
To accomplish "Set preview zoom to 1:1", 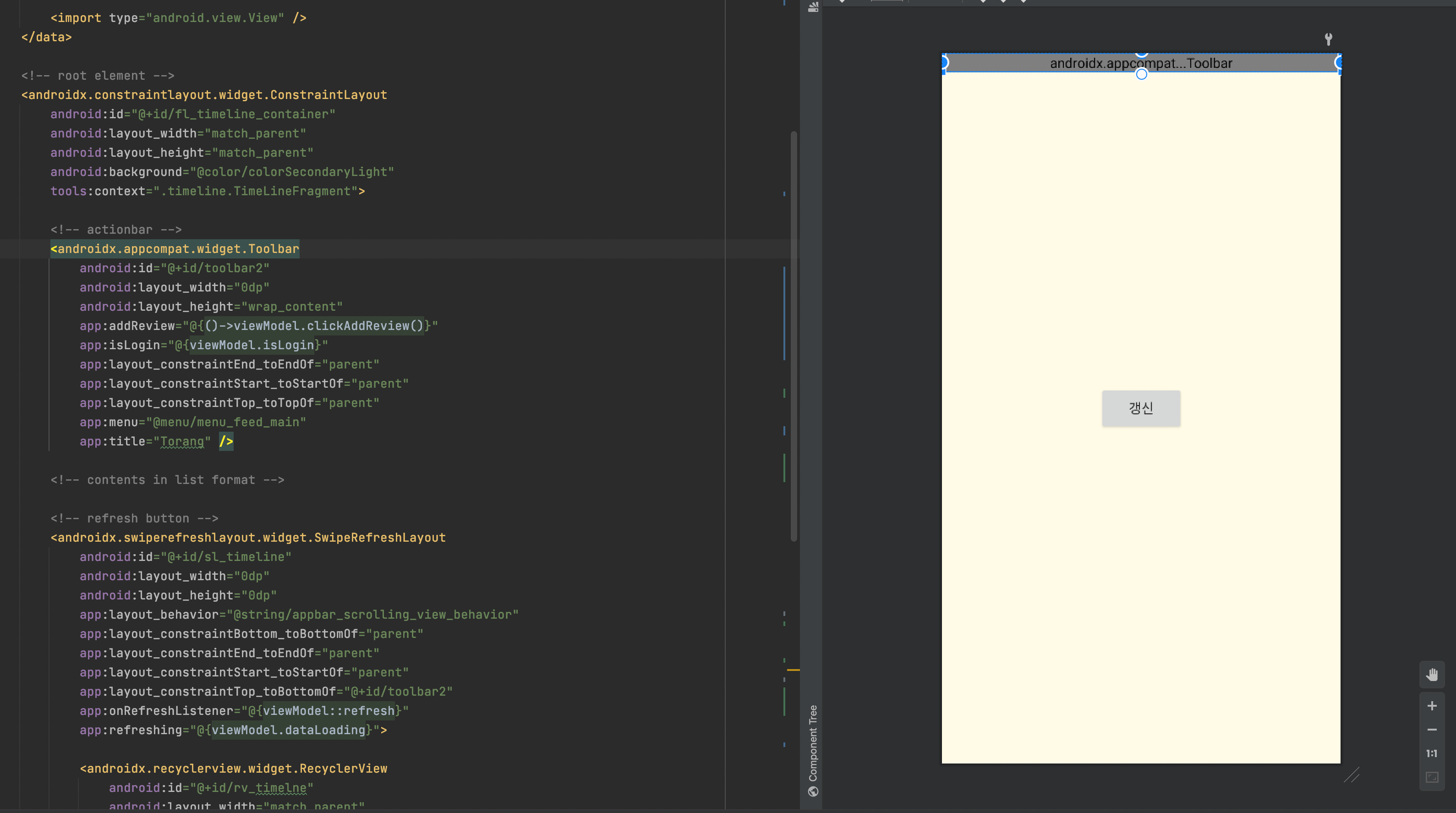I will (x=1431, y=753).
